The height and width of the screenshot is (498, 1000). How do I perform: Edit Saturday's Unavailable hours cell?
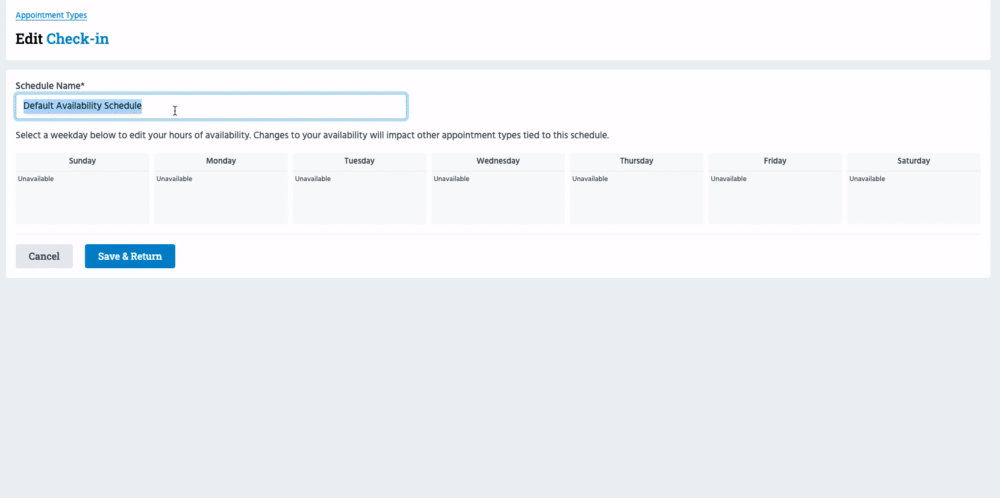click(913, 197)
